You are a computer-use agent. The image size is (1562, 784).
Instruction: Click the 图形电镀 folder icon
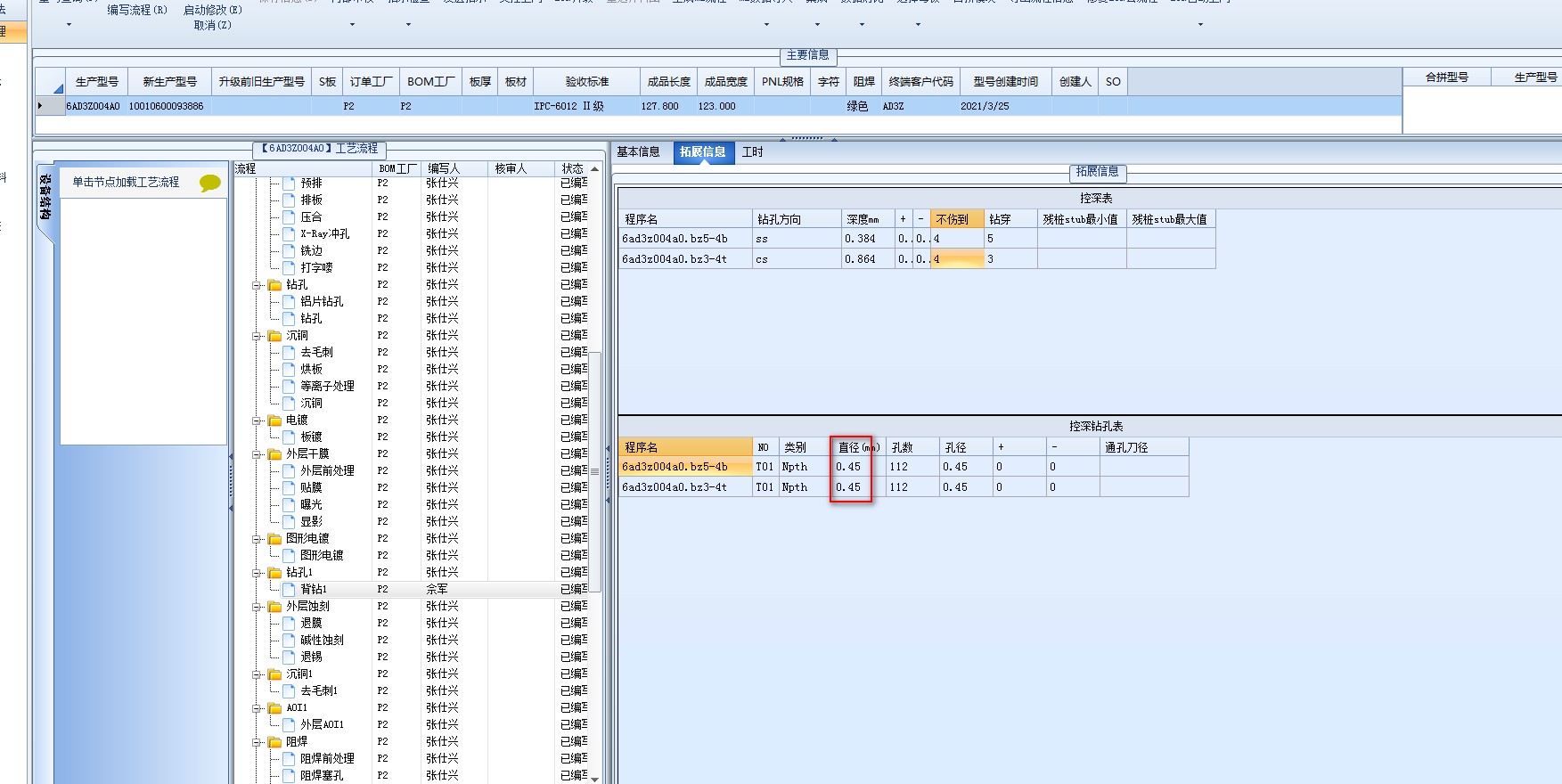coord(274,539)
